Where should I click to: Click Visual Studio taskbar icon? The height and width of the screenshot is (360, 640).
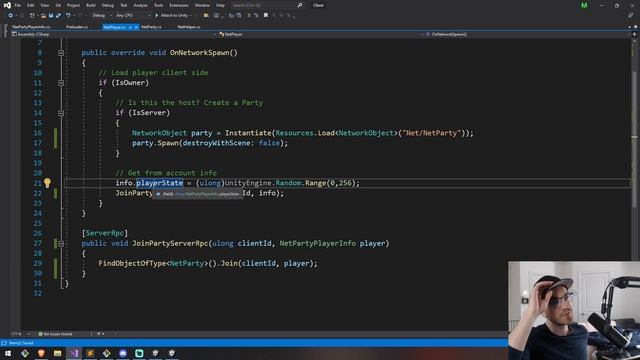coord(74,353)
